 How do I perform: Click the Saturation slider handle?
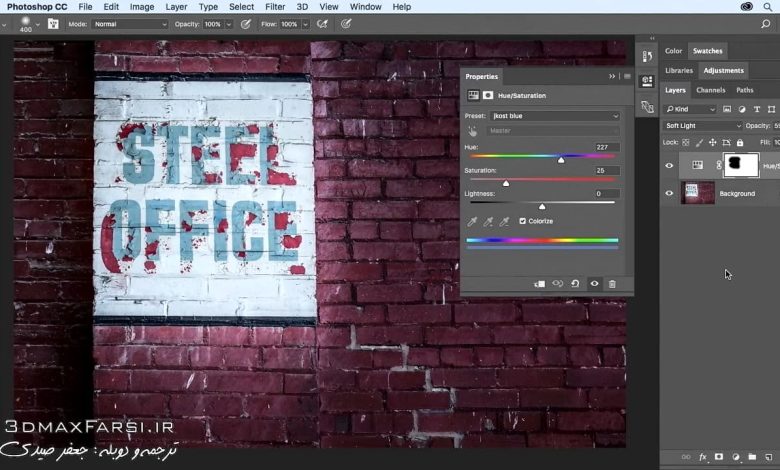(x=506, y=183)
